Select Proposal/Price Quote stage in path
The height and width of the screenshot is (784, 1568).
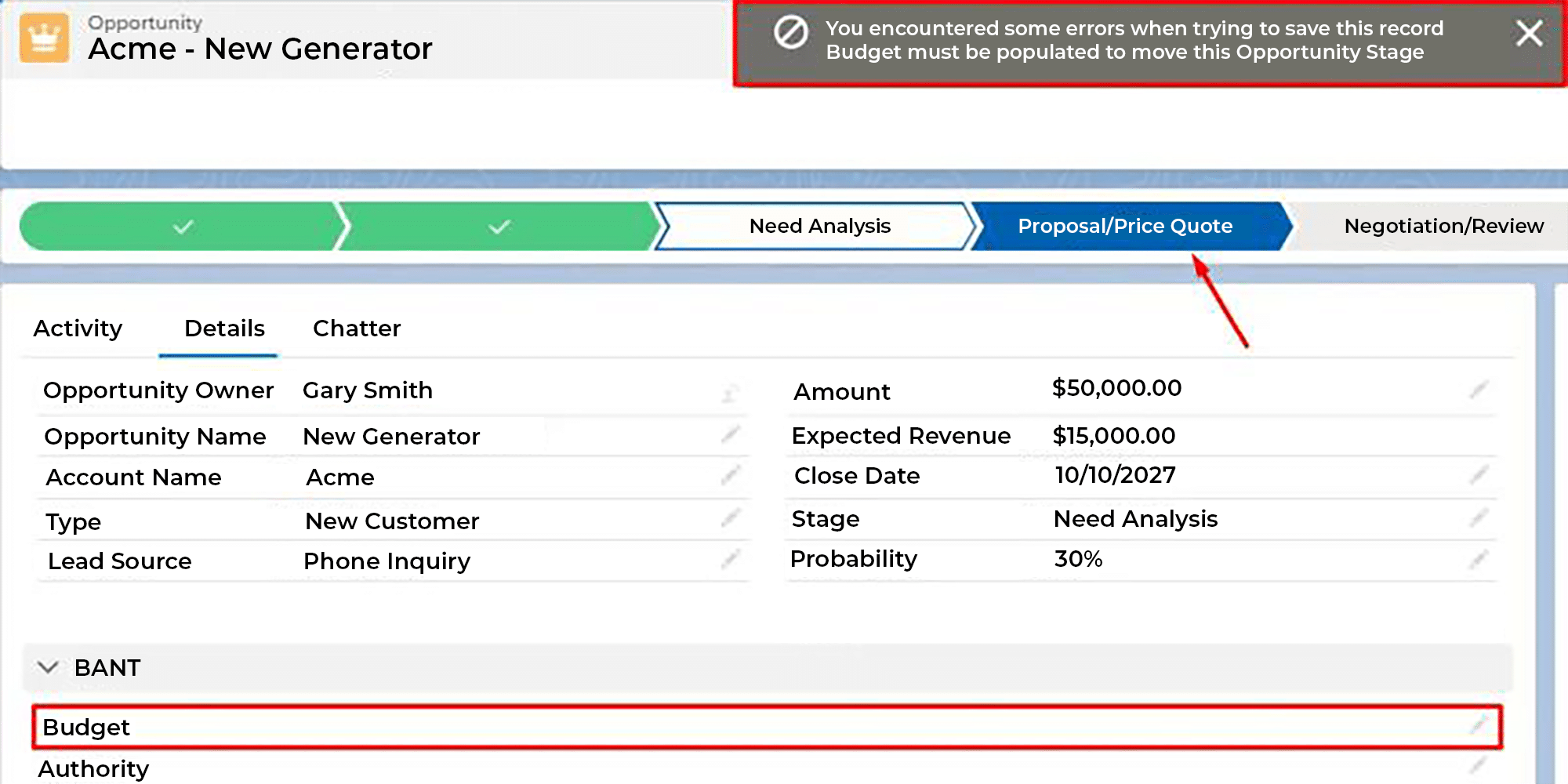coord(1125,227)
